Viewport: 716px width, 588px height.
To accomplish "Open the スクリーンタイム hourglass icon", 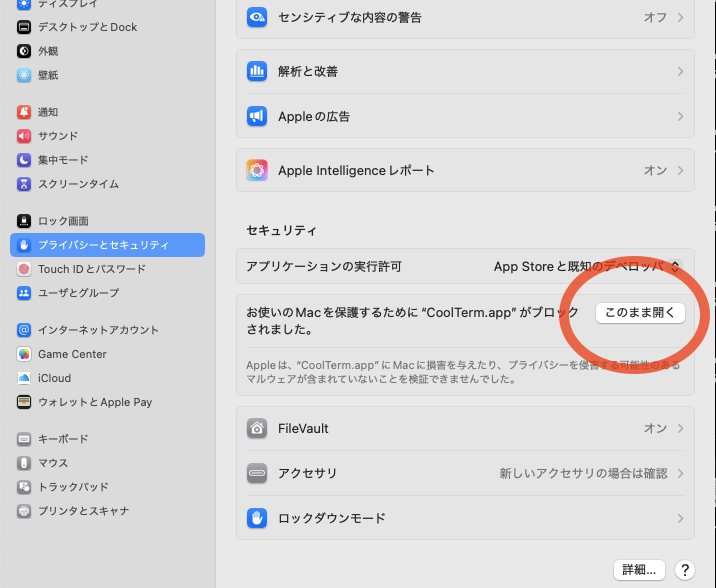I will (24, 184).
